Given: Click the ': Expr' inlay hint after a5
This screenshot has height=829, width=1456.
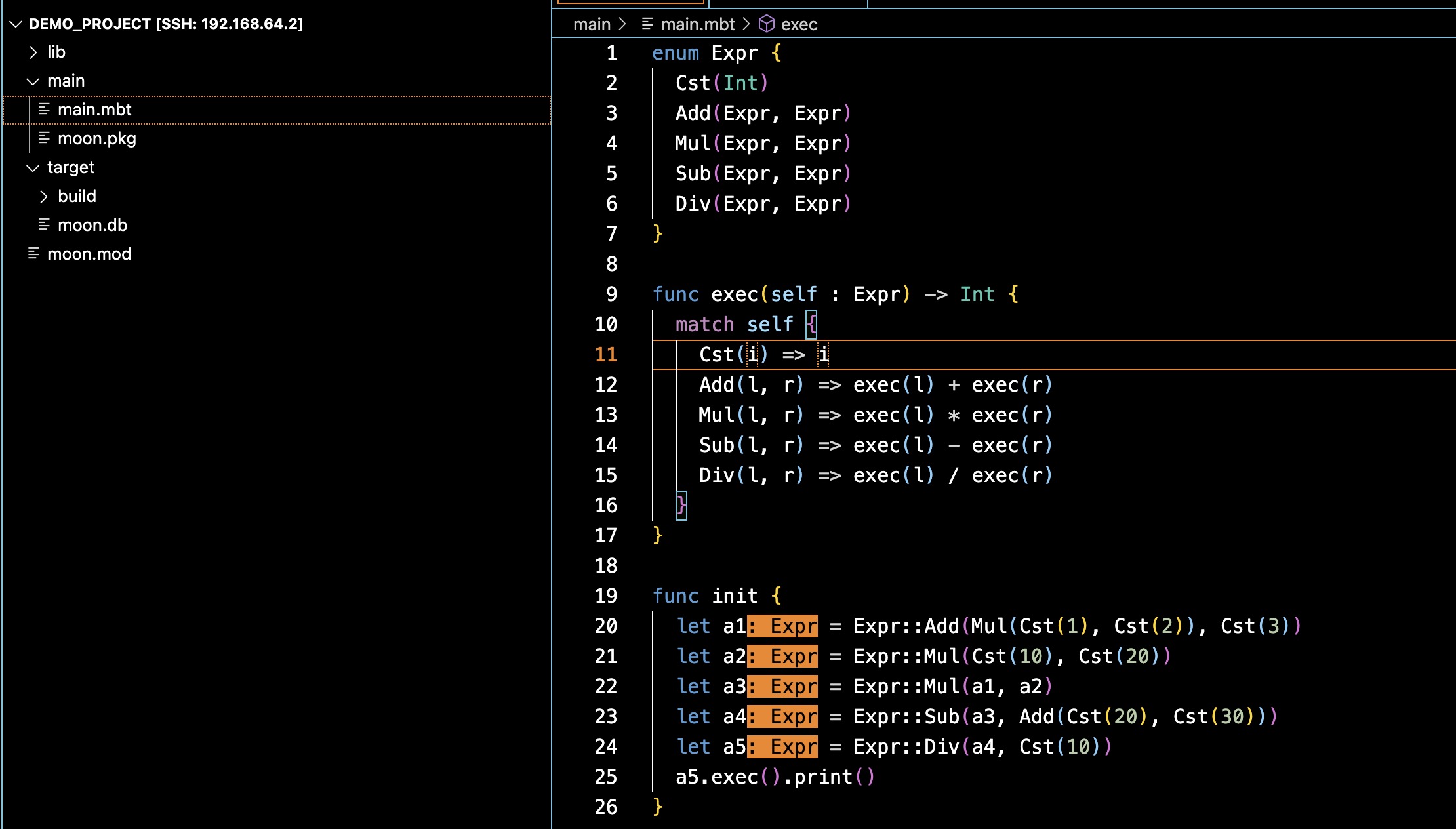Looking at the screenshot, I should (x=782, y=747).
